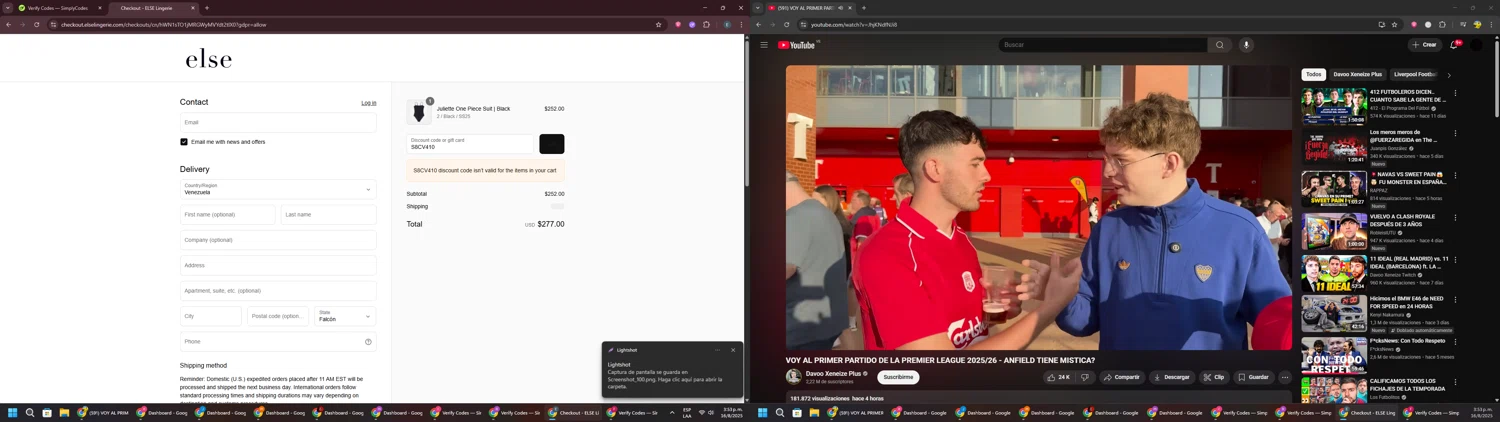Screen dimensions: 1500x422
Task: Click the Clip button
Action: pyautogui.click(x=1214, y=377)
